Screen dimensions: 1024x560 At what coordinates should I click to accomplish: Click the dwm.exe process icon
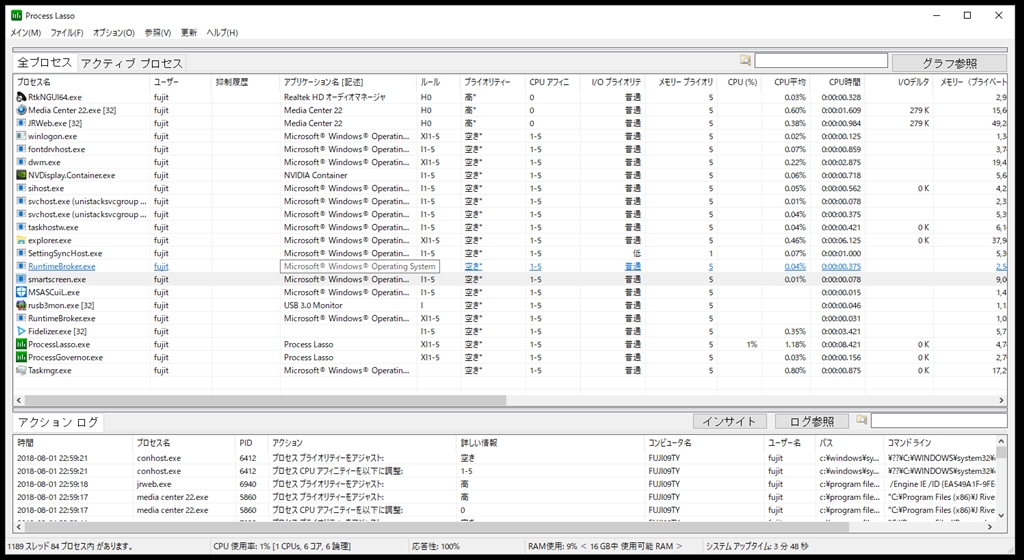click(x=21, y=162)
